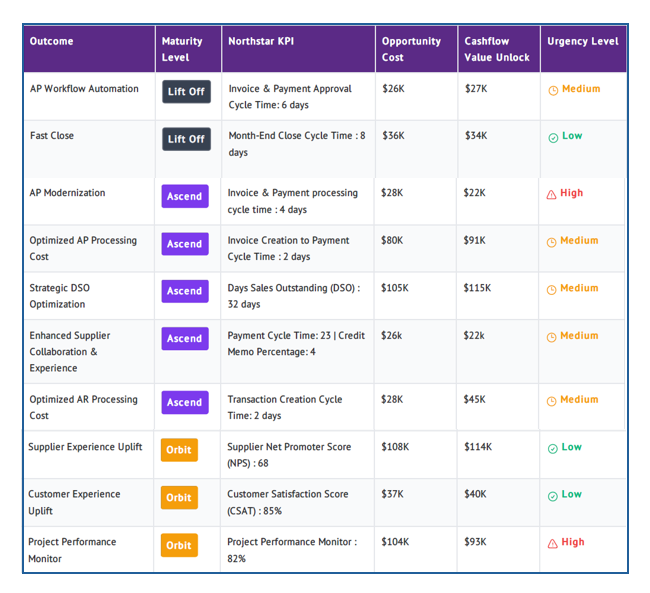Click the Northstar KPI column header

point(298,49)
